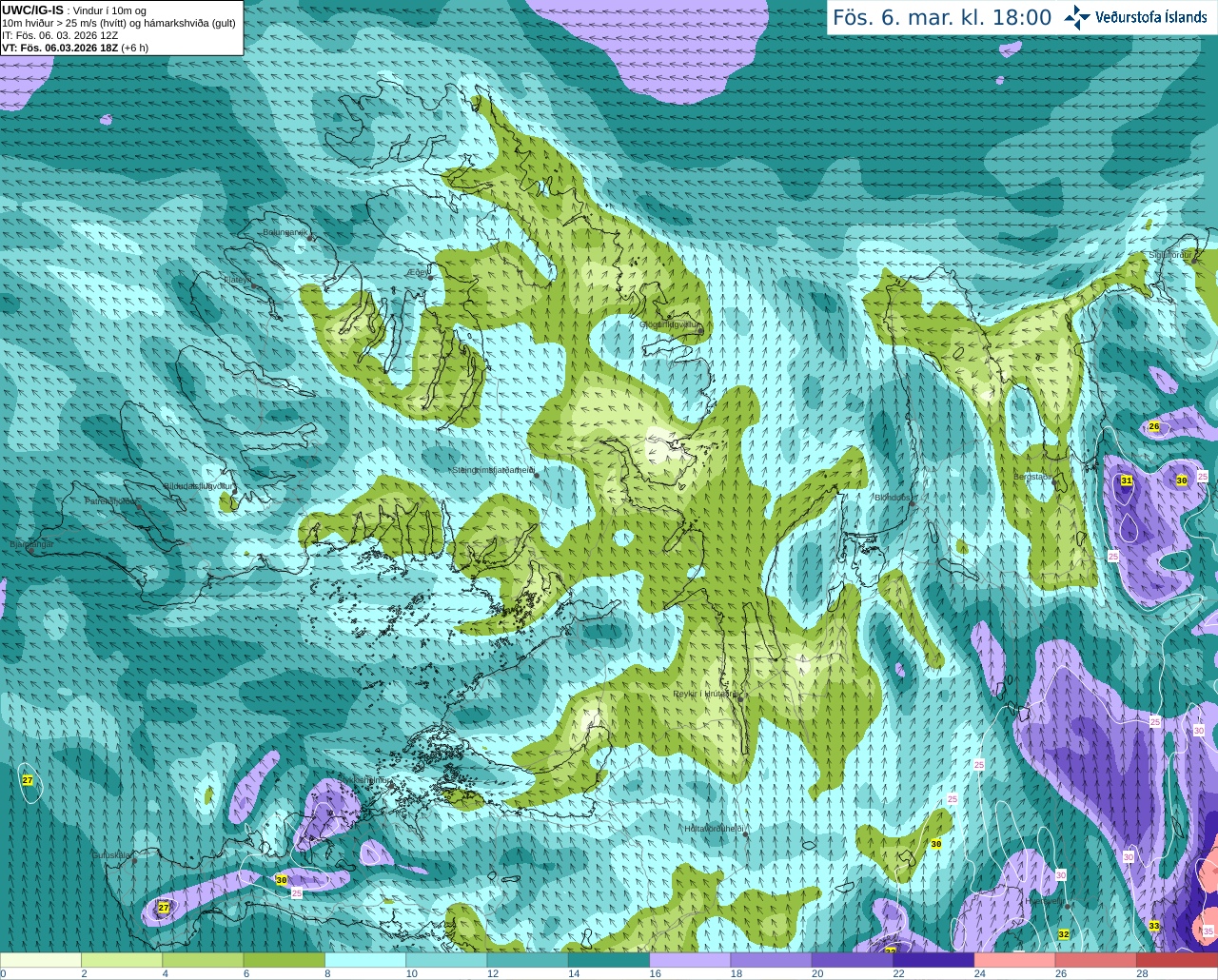This screenshot has height=980, width=1218.
Task: Click the '10m hviður > 25 m/s' description line
Action: tap(119, 22)
